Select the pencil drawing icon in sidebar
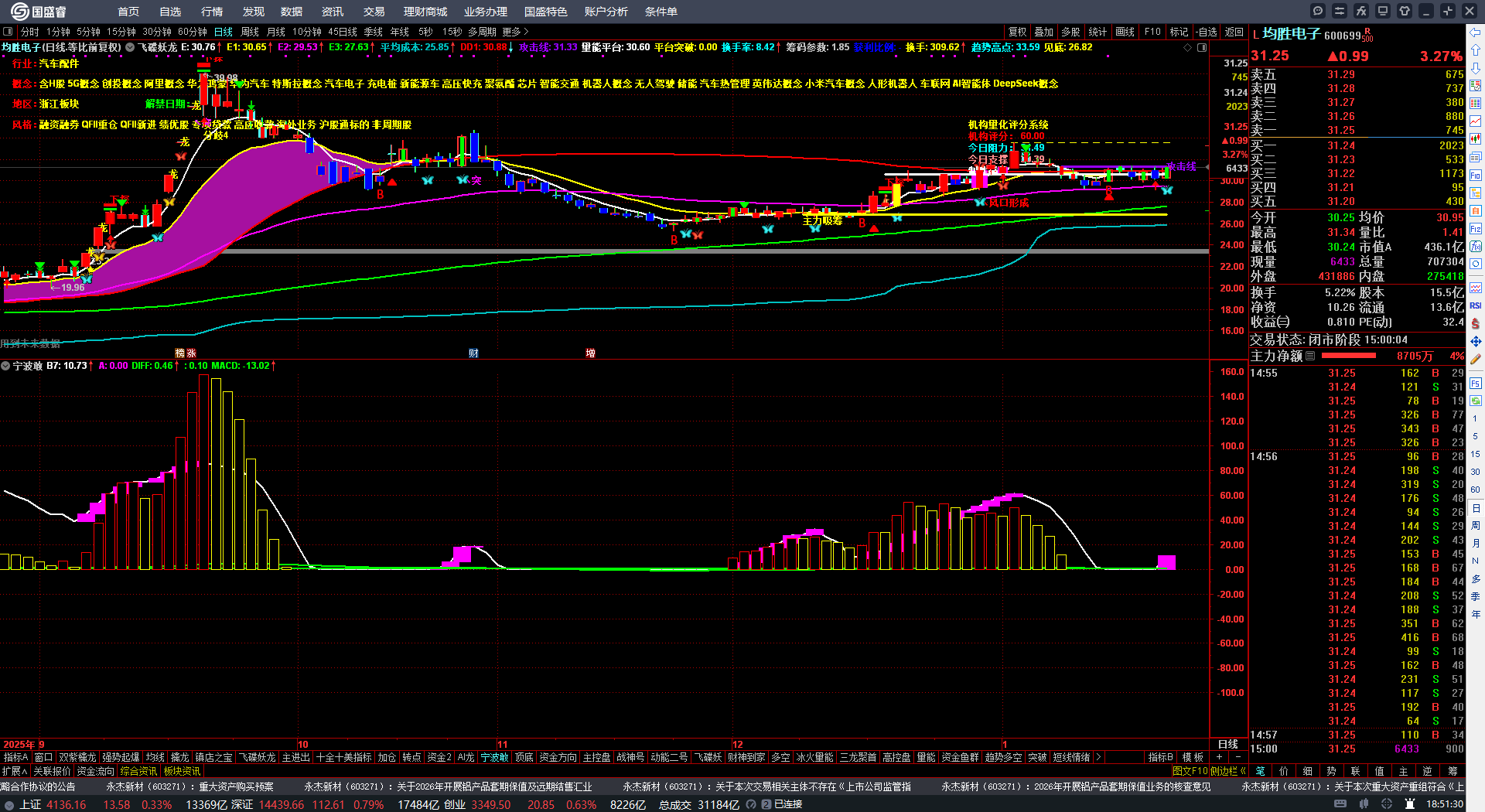The height and width of the screenshot is (812, 1485). [x=1476, y=359]
